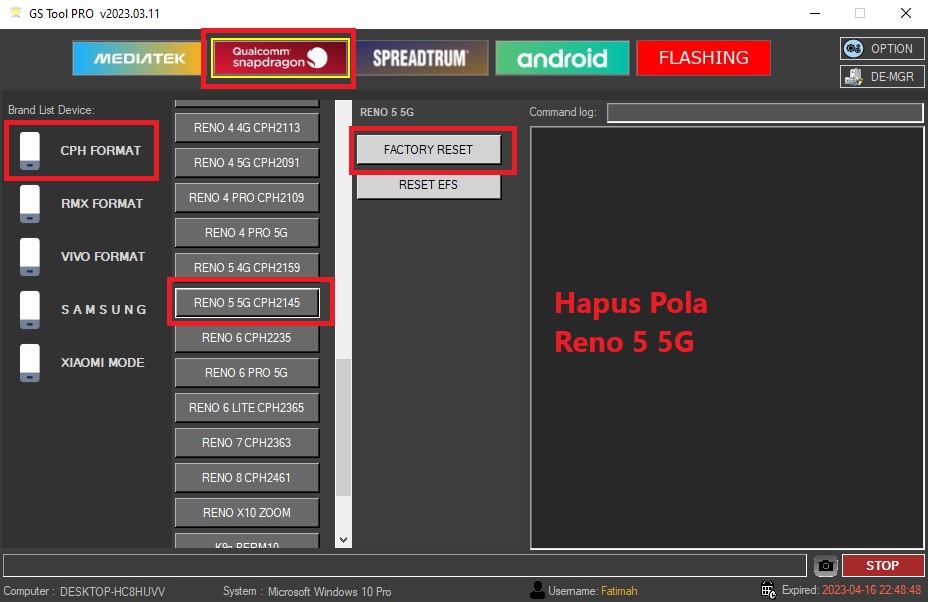Click Microsoft Windows 10 Pro system text
Viewport: 928px width, 602px height.
pyautogui.click(x=329, y=591)
